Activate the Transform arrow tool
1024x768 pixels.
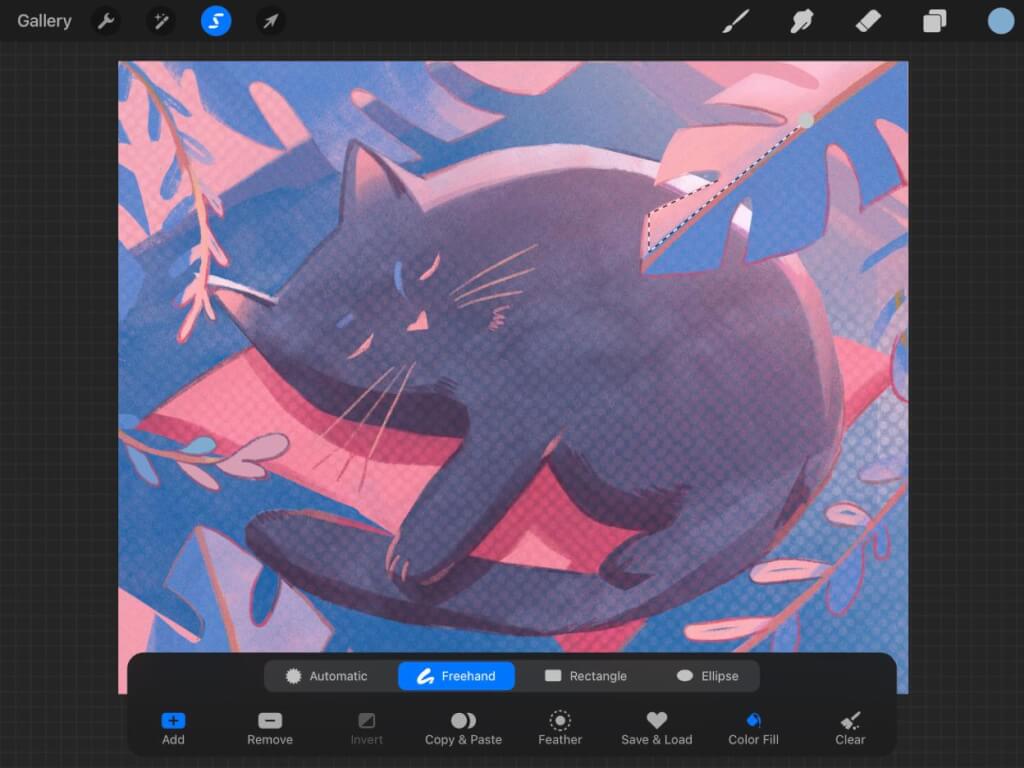[x=270, y=21]
